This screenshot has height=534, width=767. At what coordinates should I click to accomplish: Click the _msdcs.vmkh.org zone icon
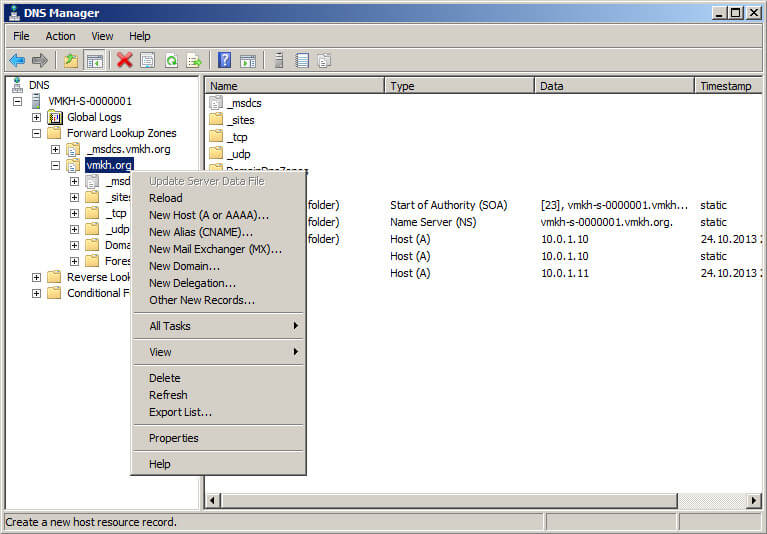click(x=73, y=149)
